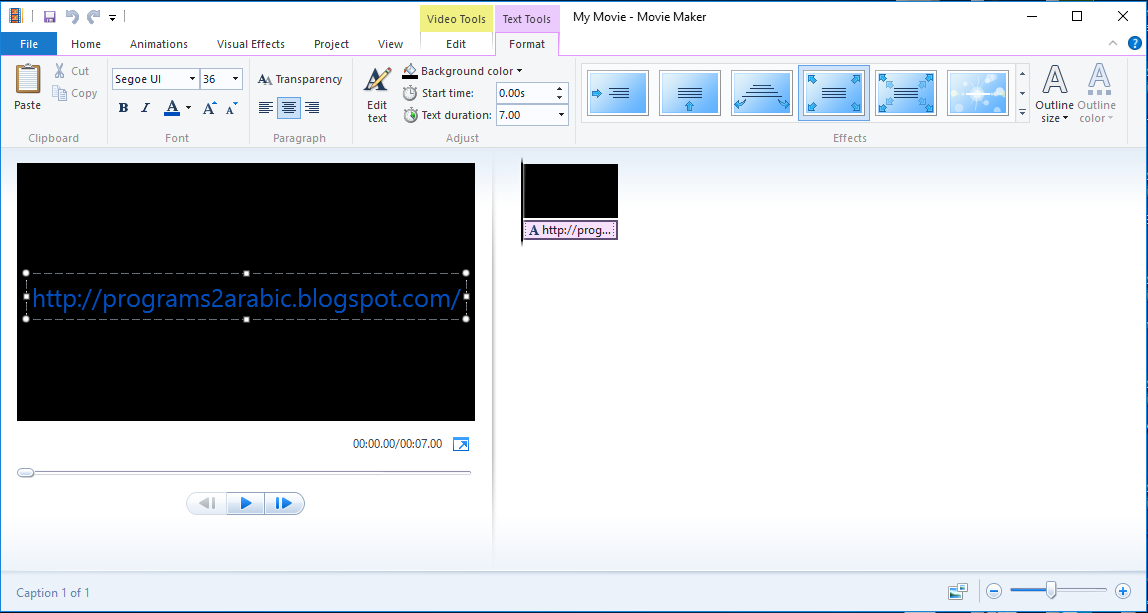Apply the zoom-in with eight arrows text effect
The height and width of the screenshot is (613, 1148).
pyautogui.click(x=906, y=93)
